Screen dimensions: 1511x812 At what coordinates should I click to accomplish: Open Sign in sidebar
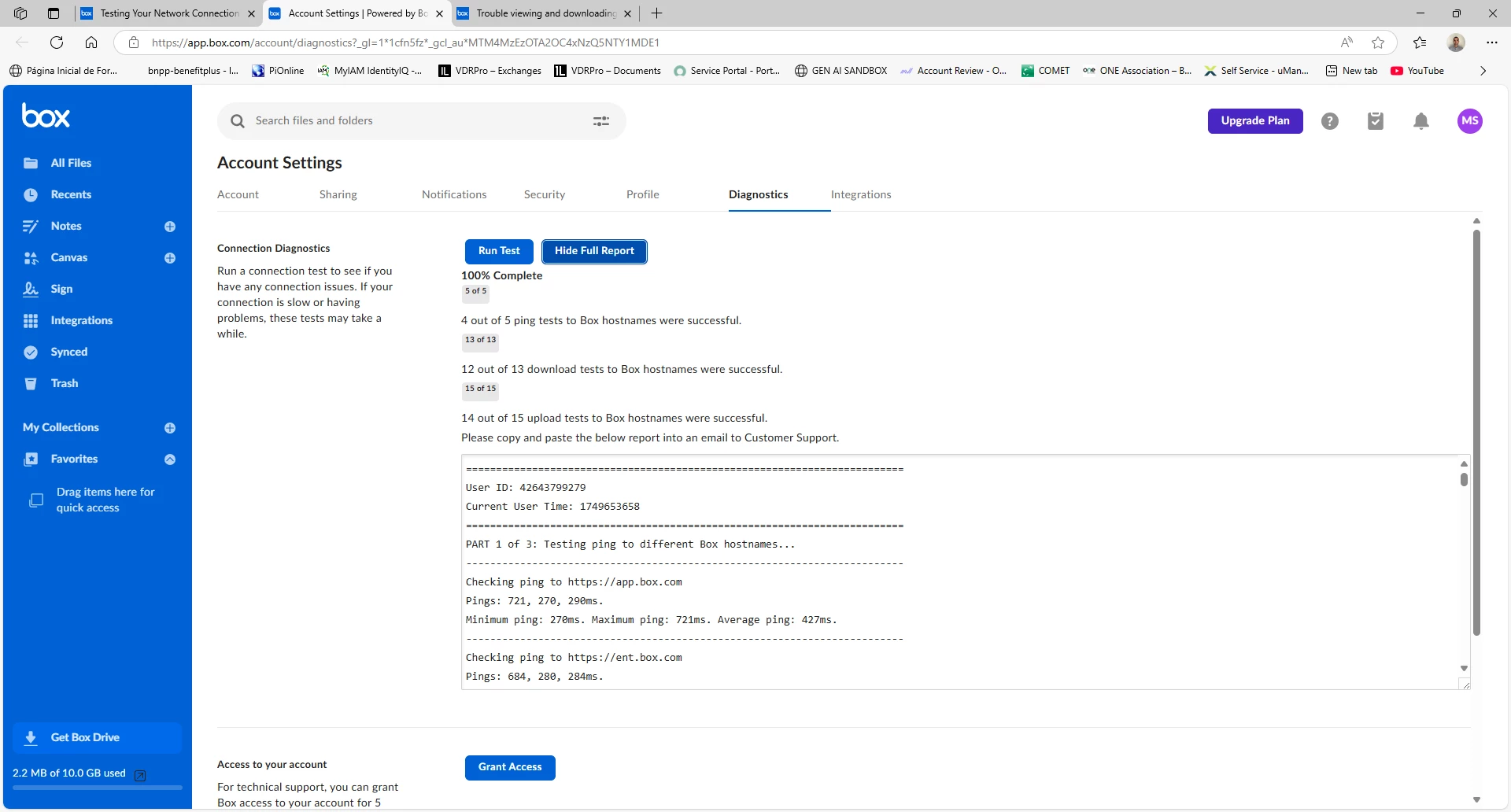(x=61, y=289)
